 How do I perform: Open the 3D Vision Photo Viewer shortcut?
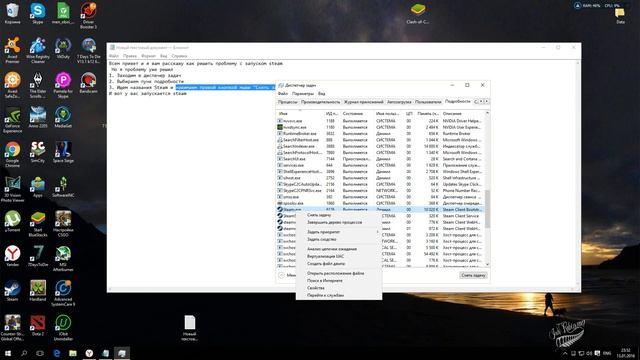[x=12, y=189]
